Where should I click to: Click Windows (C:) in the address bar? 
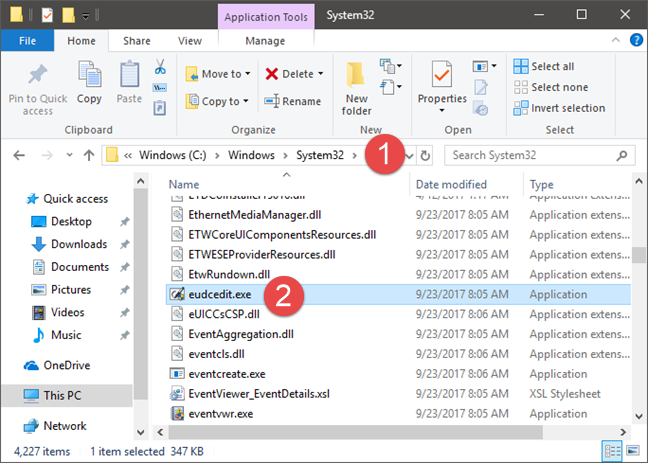pyautogui.click(x=172, y=155)
